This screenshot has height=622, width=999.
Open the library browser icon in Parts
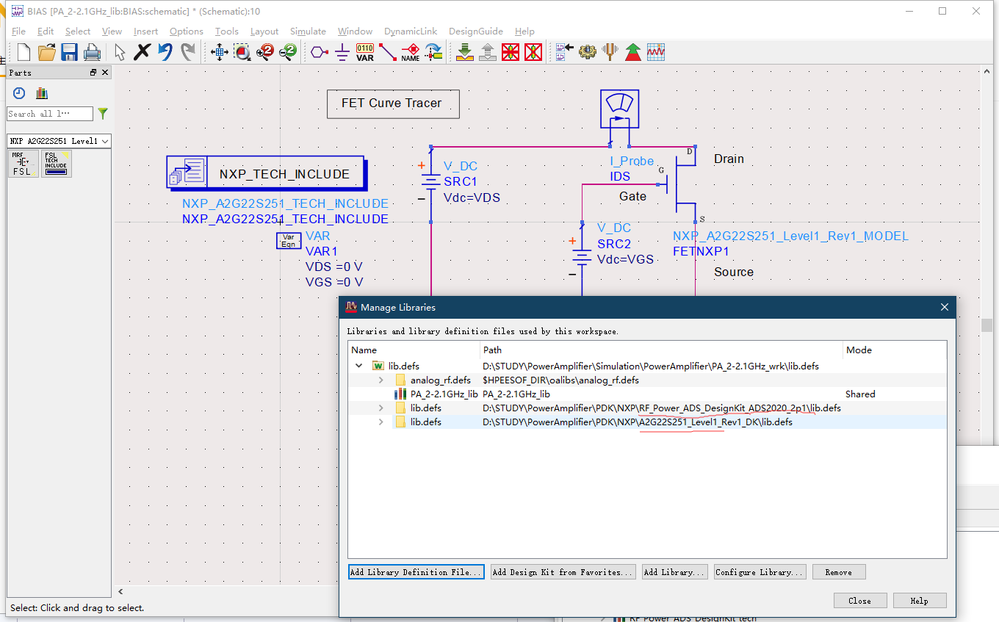pyautogui.click(x=42, y=93)
